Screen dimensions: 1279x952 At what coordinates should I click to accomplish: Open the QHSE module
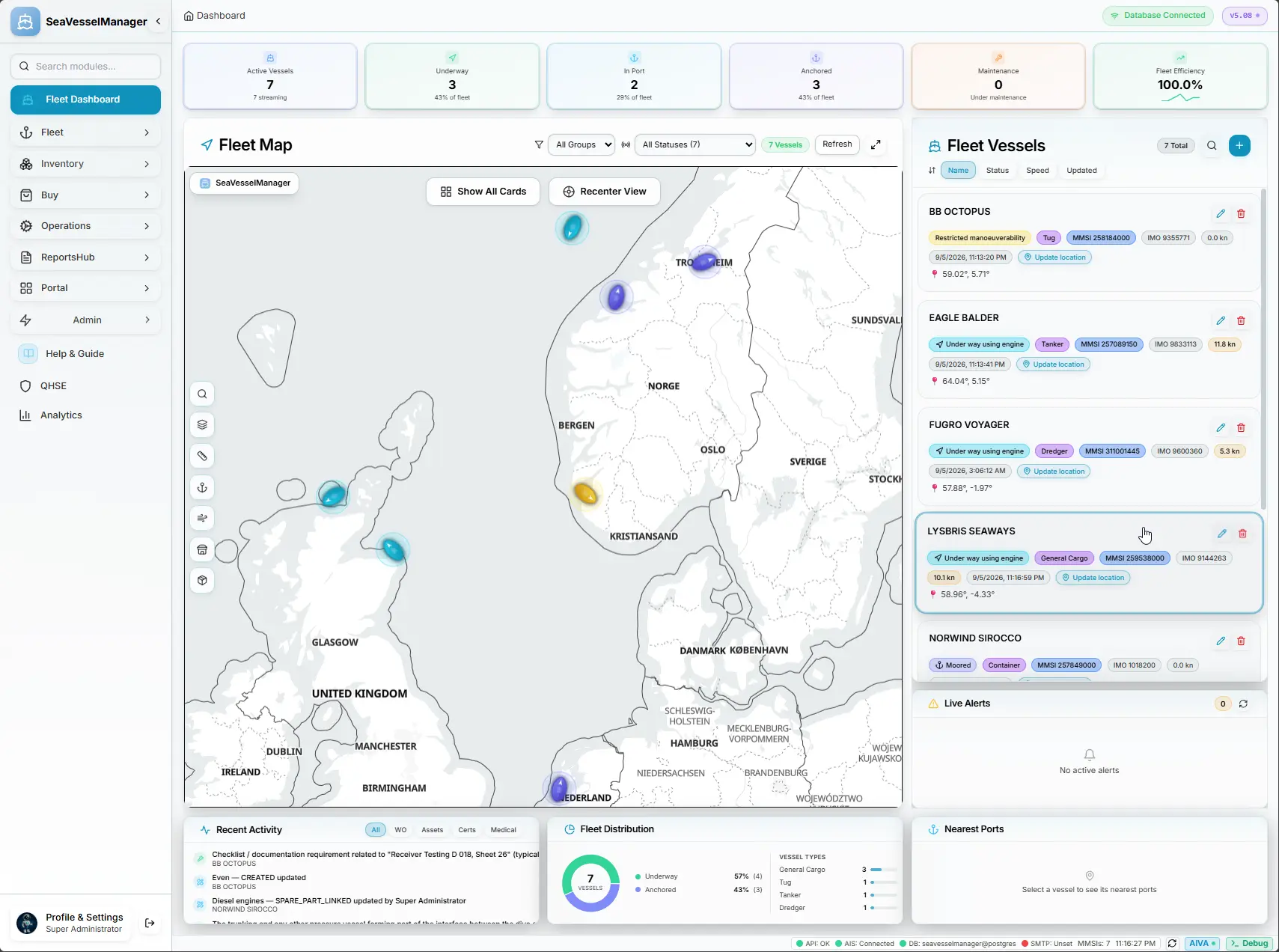click(85, 386)
